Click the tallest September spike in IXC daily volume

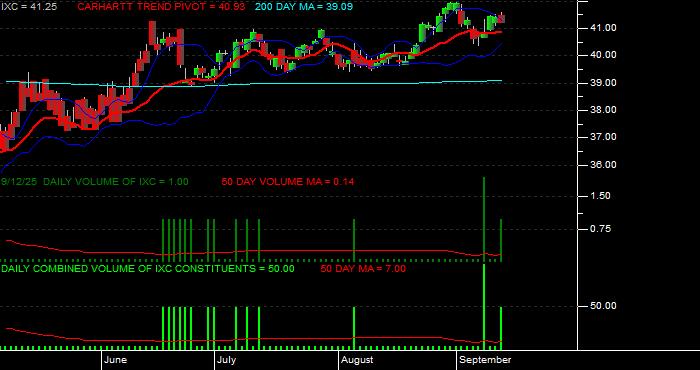484,219
